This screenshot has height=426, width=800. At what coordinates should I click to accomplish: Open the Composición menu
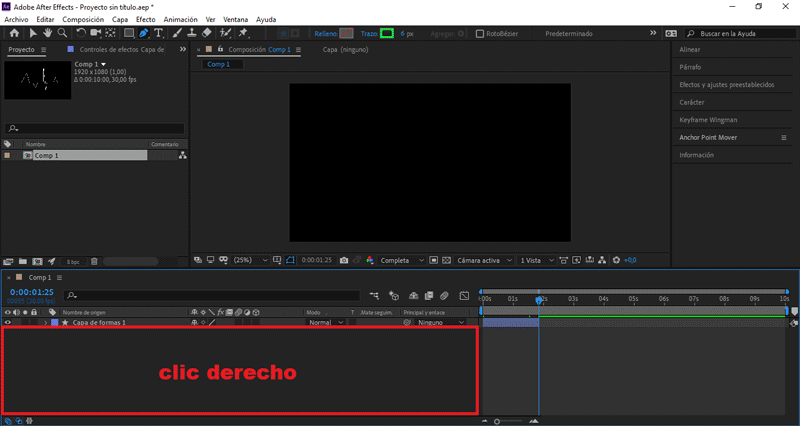click(x=83, y=19)
